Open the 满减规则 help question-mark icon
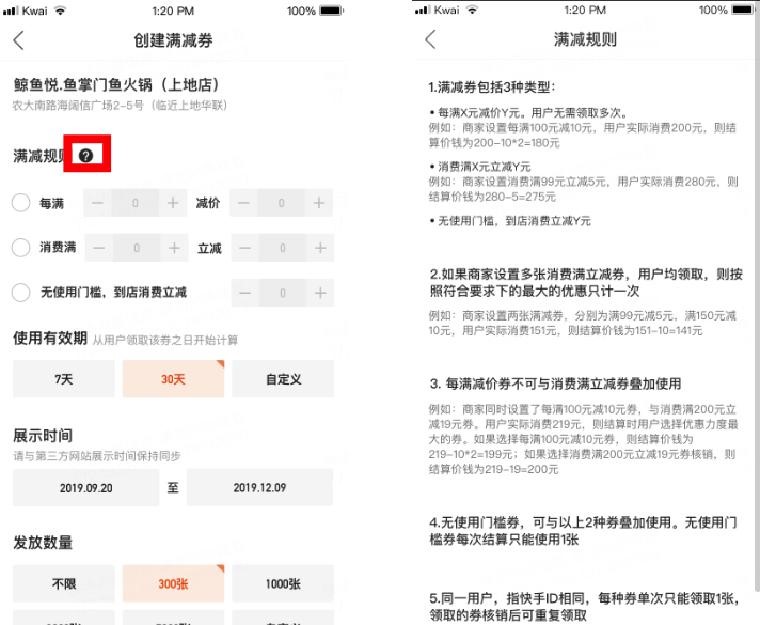This screenshot has height=625, width=761. point(86,155)
